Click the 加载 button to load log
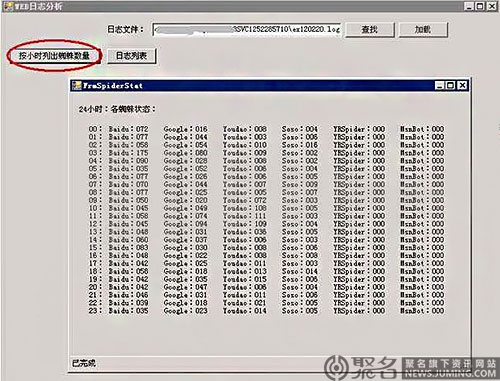The width and height of the screenshot is (500, 381). pyautogui.click(x=423, y=30)
